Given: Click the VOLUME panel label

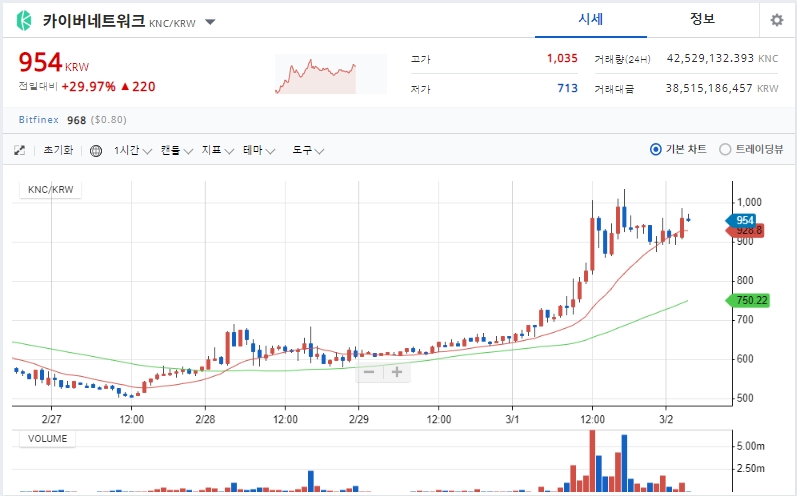Looking at the screenshot, I should [x=47, y=439].
